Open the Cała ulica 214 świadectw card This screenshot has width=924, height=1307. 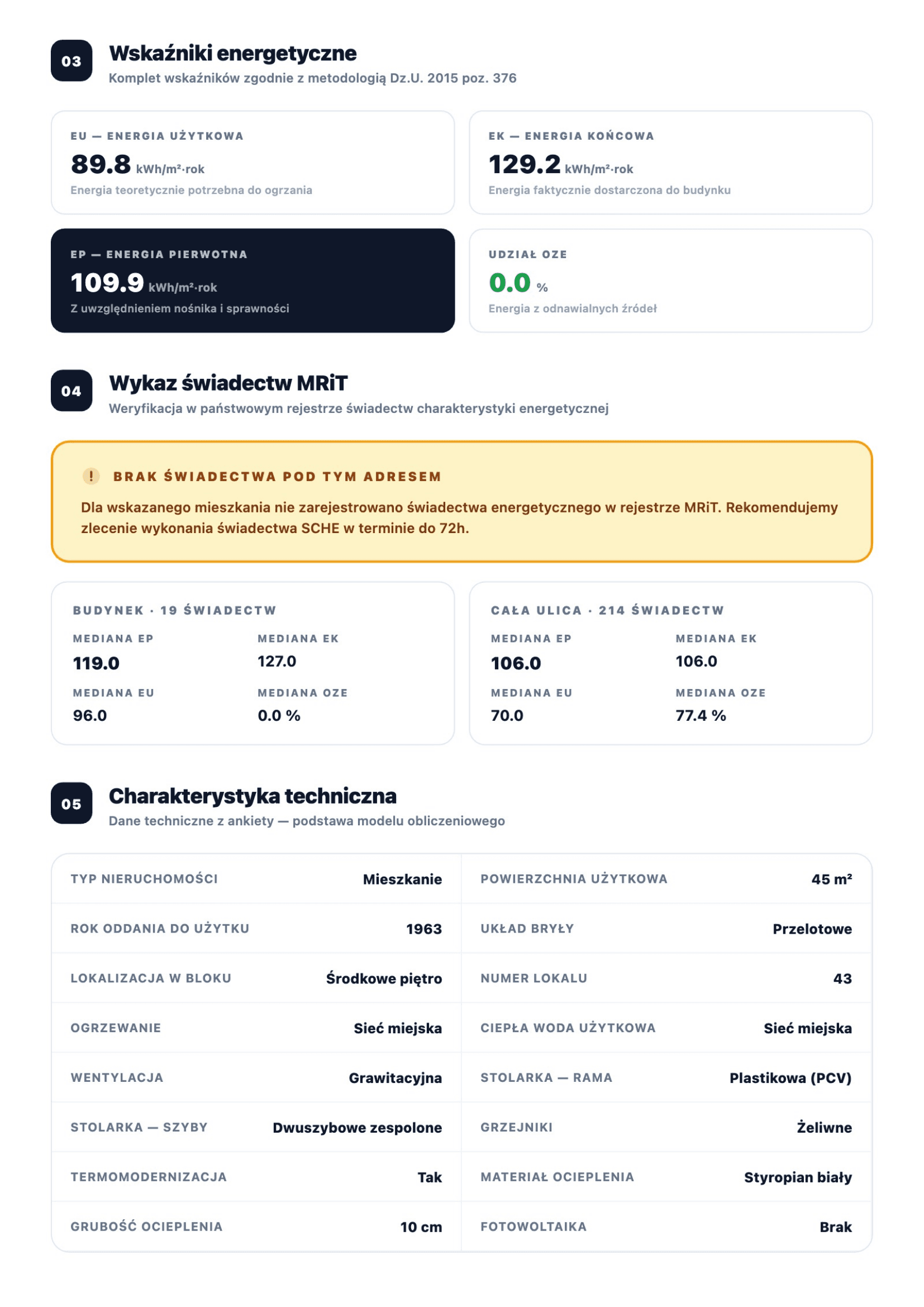click(x=671, y=663)
